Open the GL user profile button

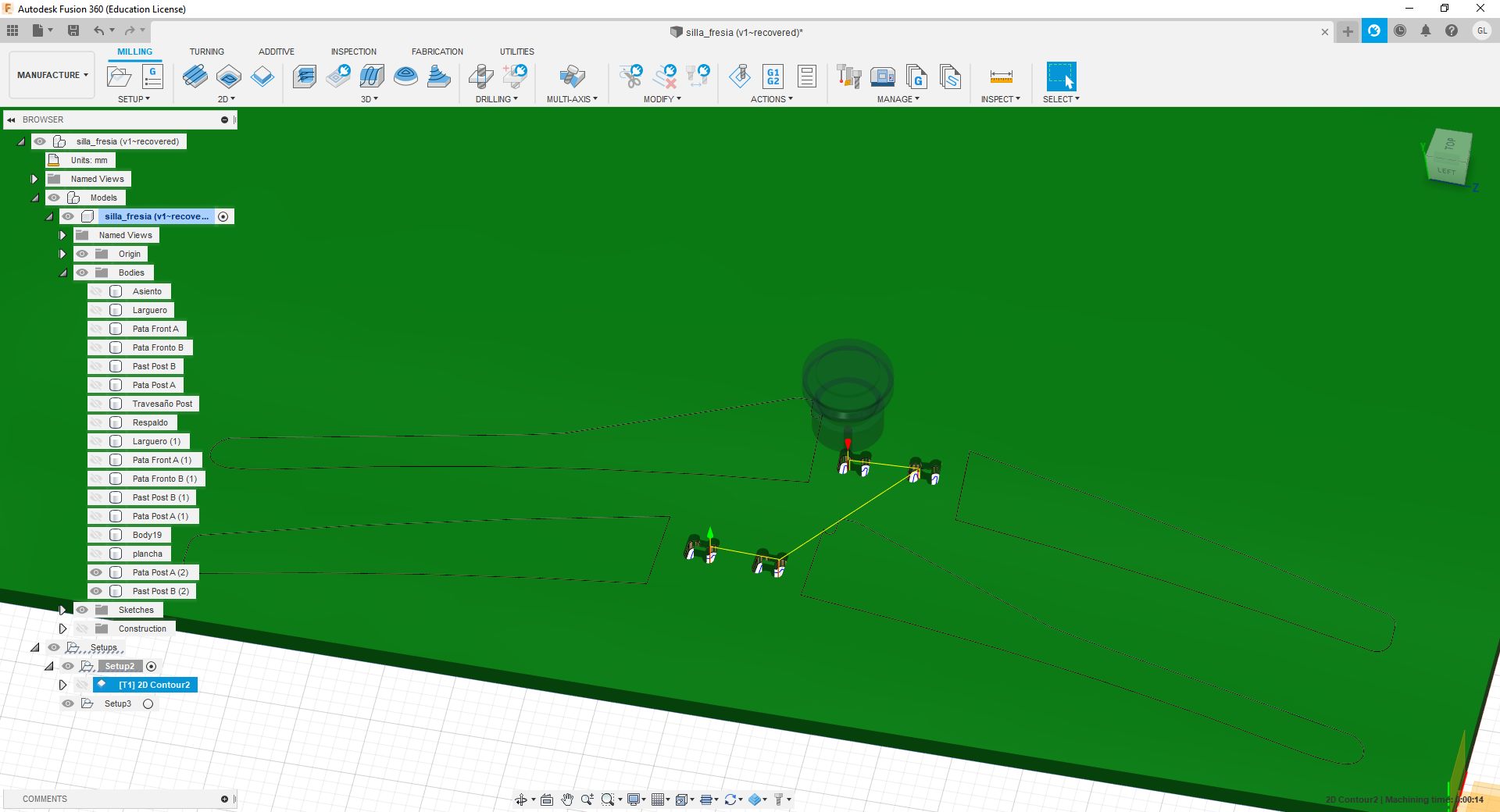pyautogui.click(x=1482, y=30)
